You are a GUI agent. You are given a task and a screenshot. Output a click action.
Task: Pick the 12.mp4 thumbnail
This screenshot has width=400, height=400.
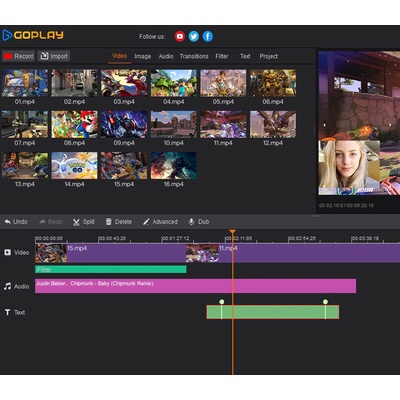[x=273, y=124]
